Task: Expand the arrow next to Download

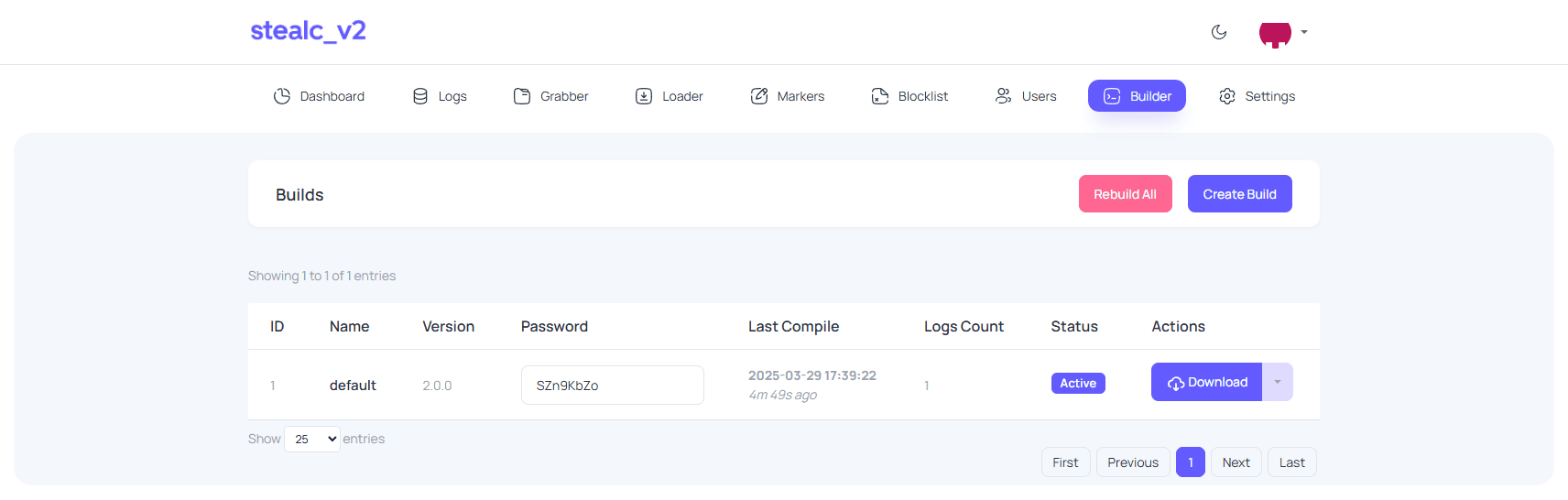Action: (1278, 382)
